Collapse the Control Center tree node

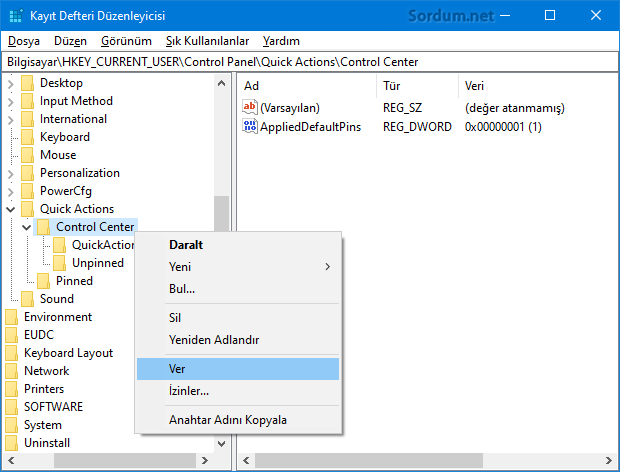26,228
